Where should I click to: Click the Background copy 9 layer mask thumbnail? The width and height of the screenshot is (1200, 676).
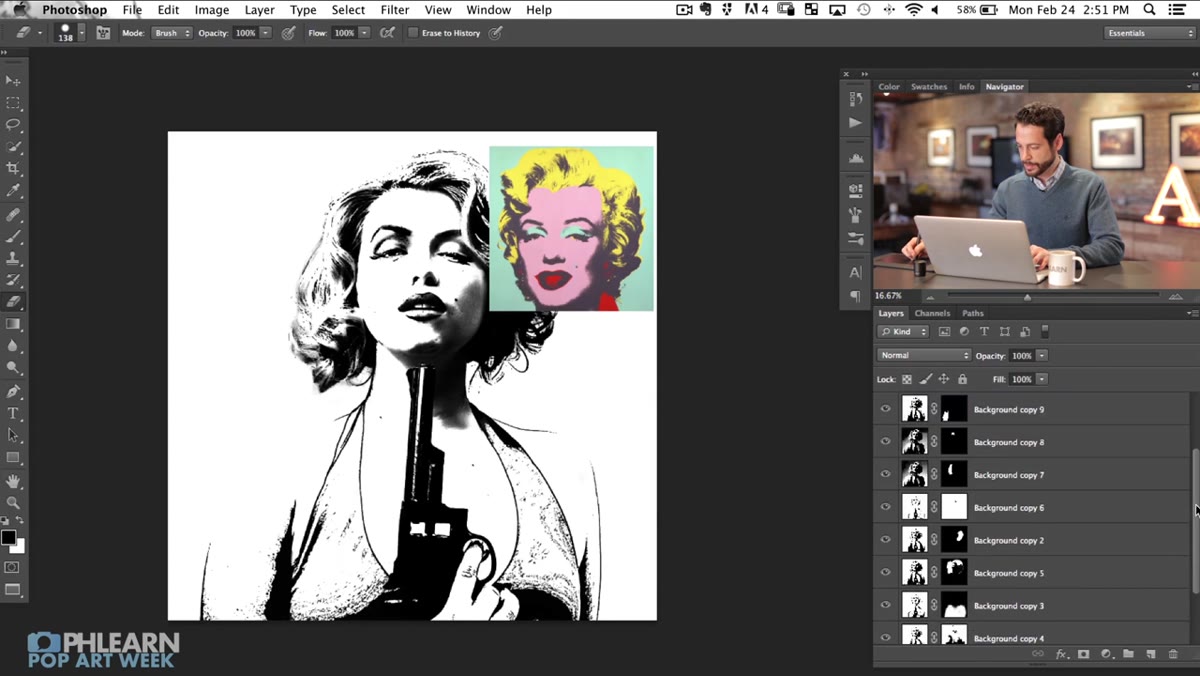click(x=955, y=409)
